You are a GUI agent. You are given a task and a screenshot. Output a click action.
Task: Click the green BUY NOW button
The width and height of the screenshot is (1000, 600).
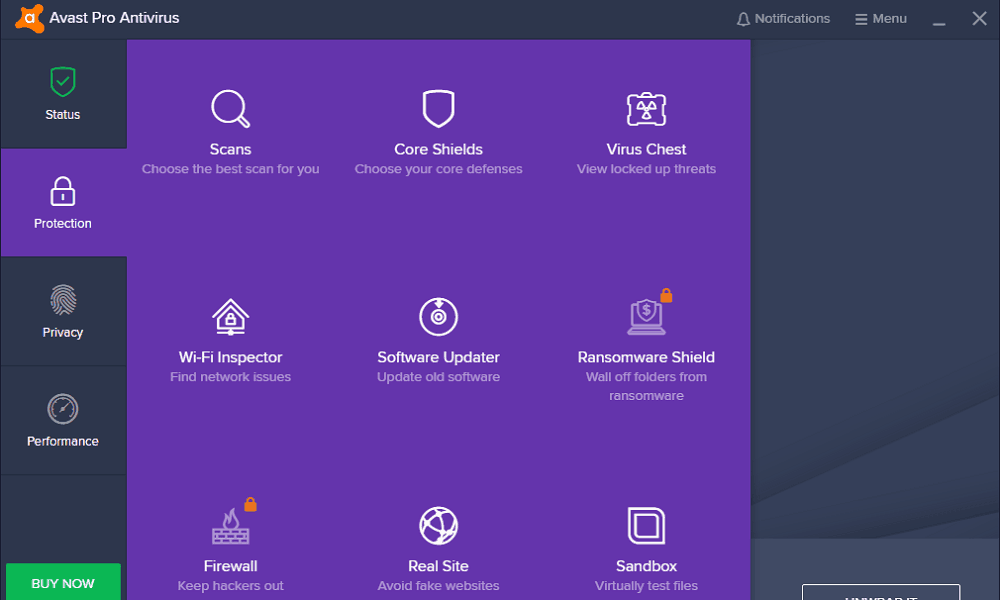pos(63,582)
